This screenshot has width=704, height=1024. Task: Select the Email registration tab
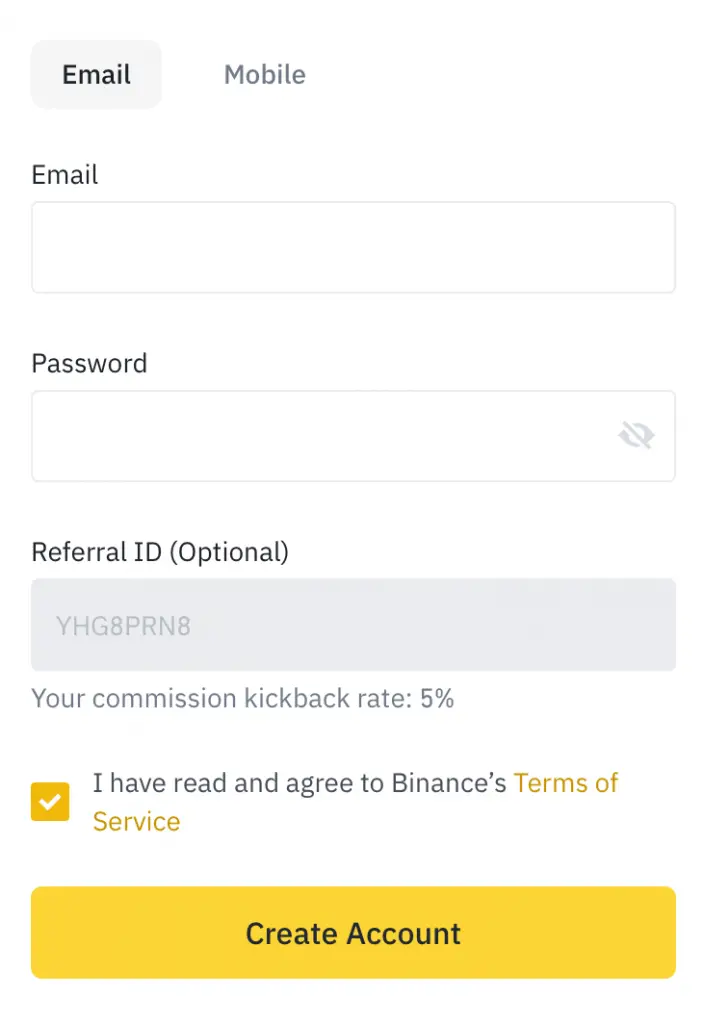click(96, 74)
